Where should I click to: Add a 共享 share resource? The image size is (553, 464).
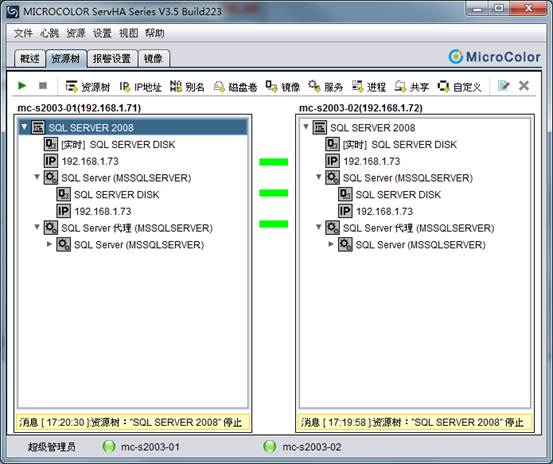412,86
